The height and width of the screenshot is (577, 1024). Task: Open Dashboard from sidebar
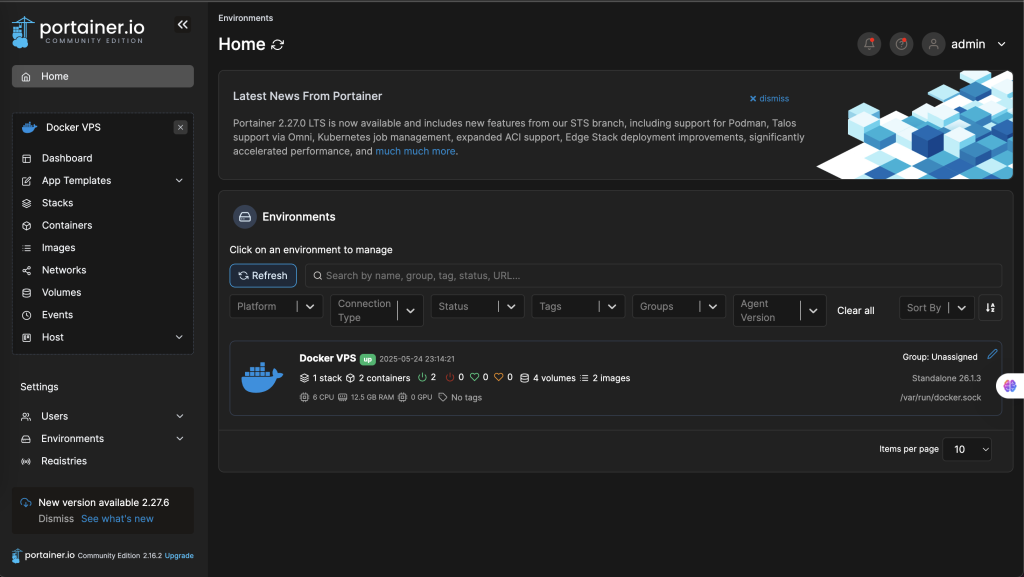(67, 158)
